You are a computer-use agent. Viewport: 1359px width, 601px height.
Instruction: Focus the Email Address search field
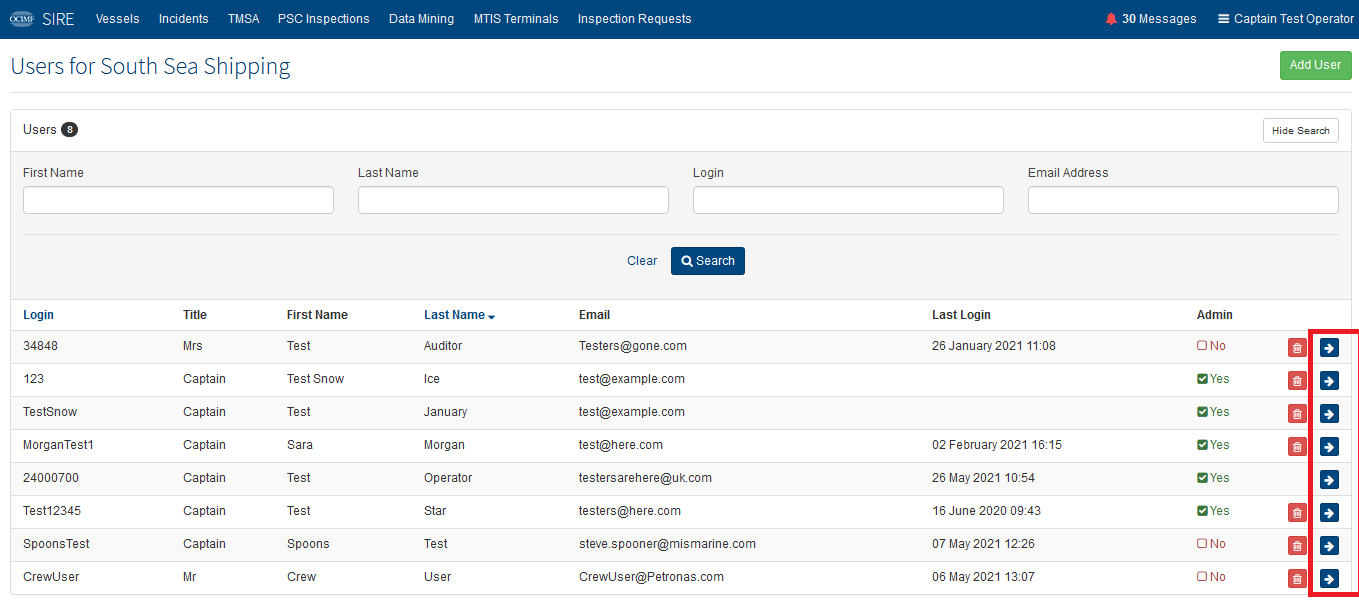1183,200
